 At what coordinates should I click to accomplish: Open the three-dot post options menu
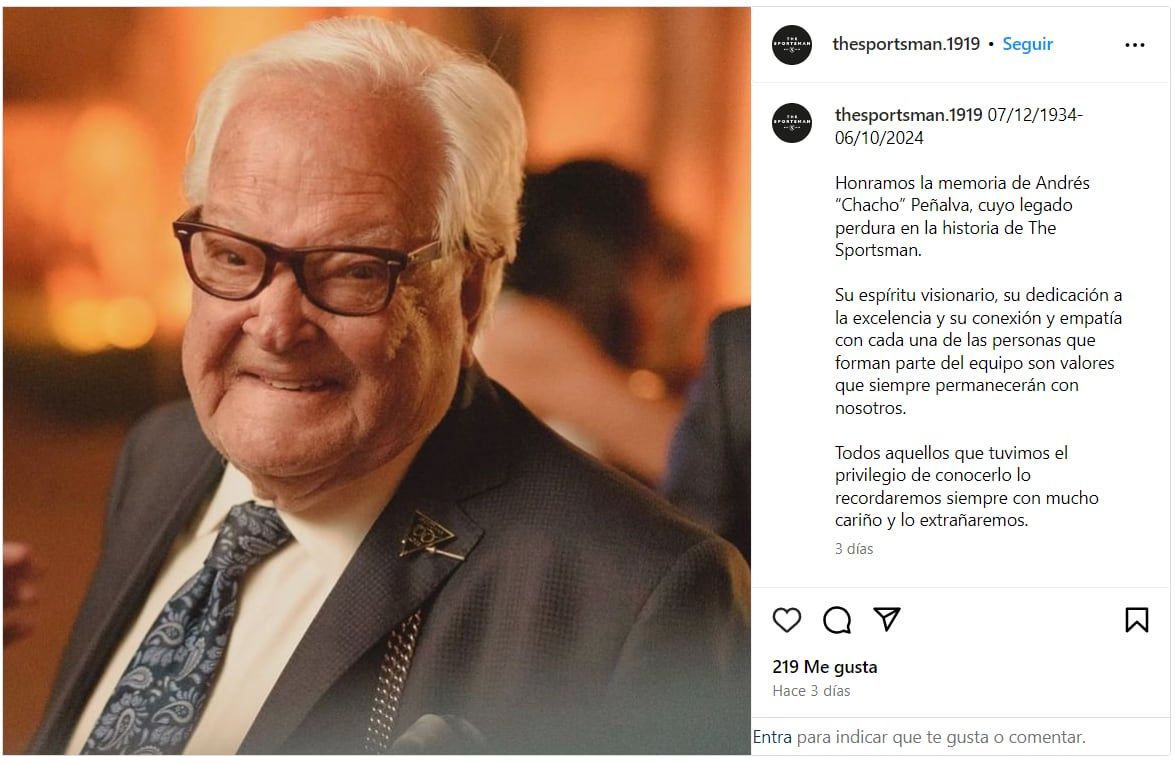(1135, 44)
